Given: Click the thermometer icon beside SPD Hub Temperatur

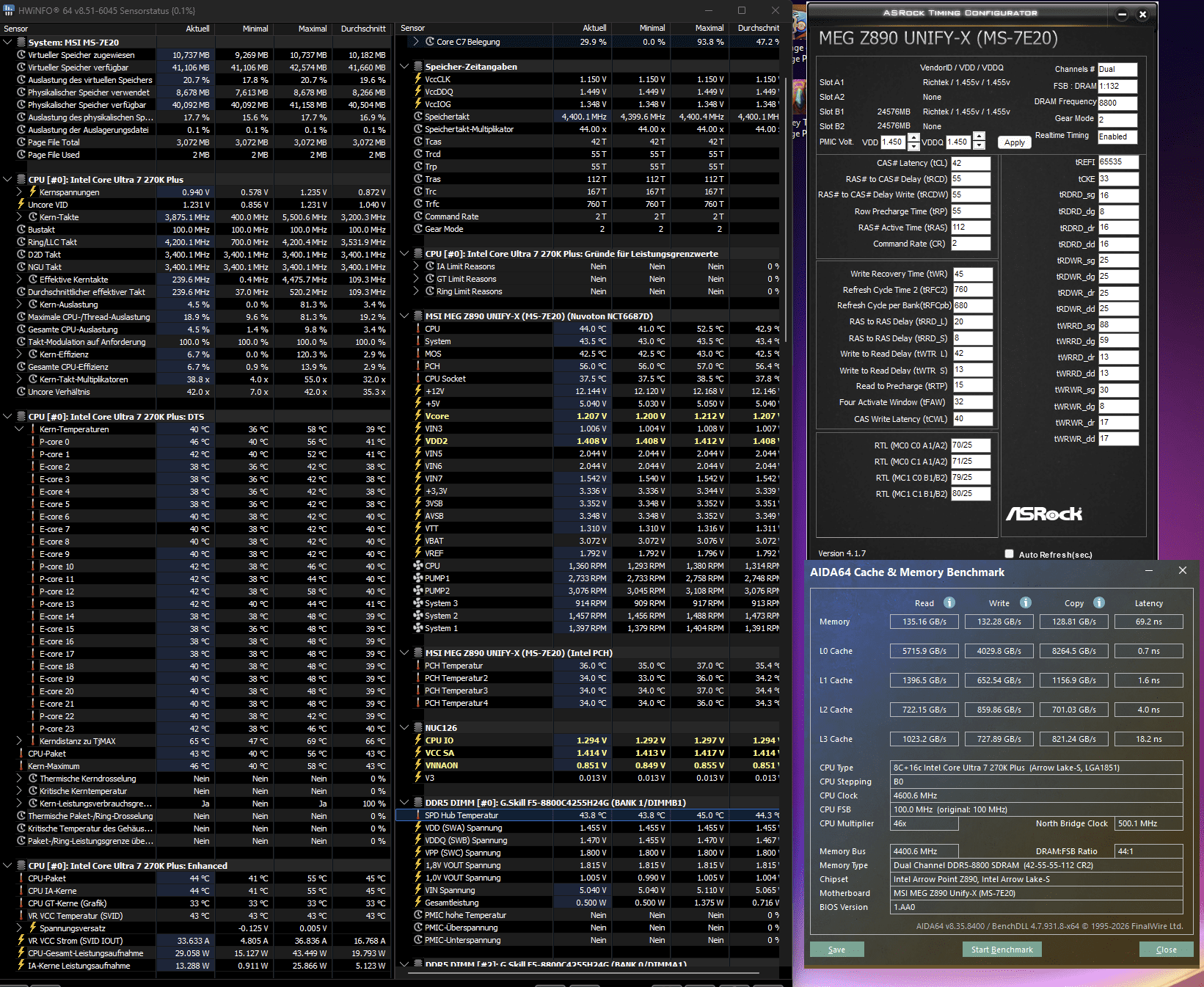Looking at the screenshot, I should [418, 815].
